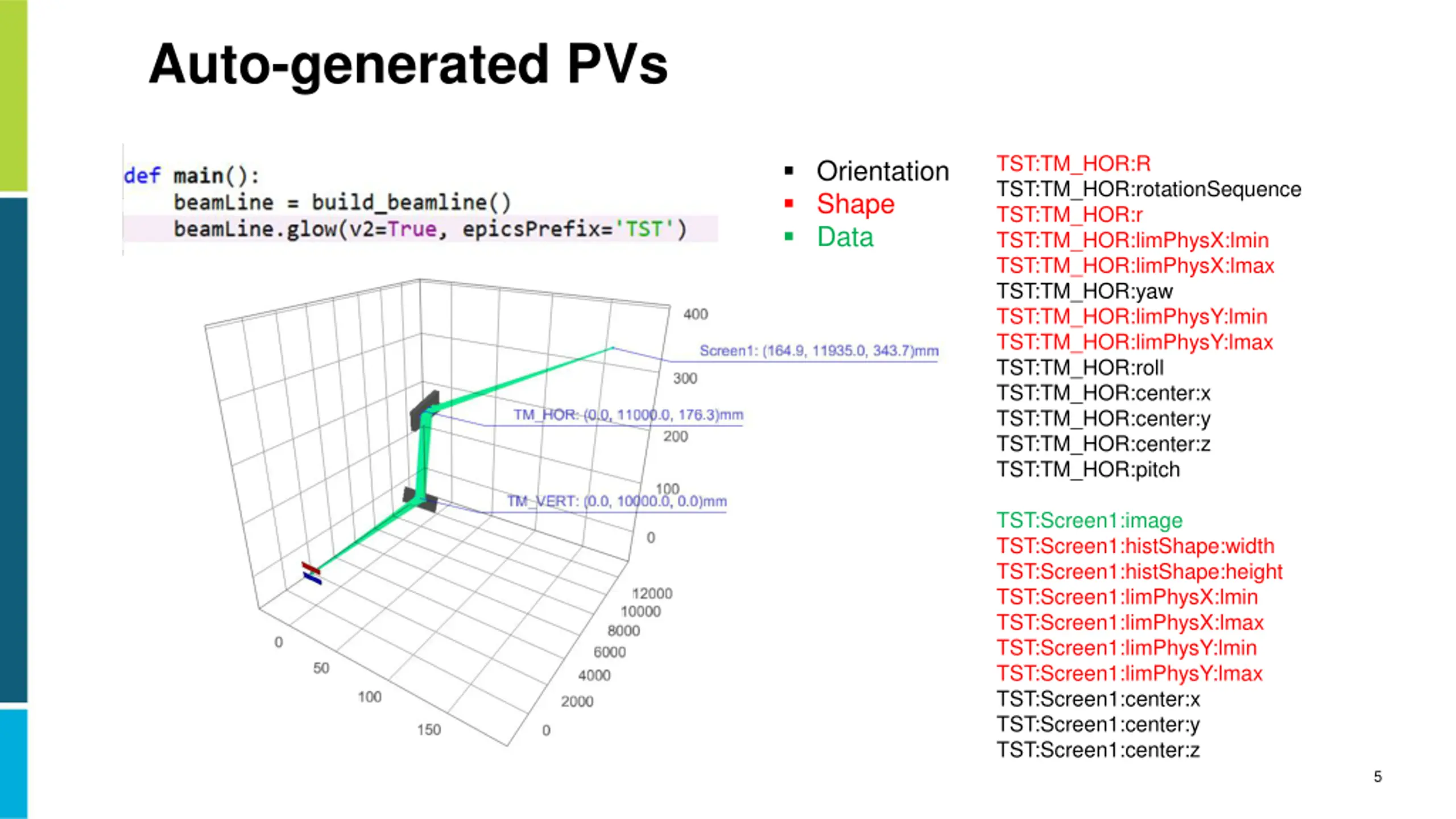Viewport: 1456px width, 819px height.
Task: Select the TM_VERT coordinates annotation label
Action: click(x=617, y=501)
